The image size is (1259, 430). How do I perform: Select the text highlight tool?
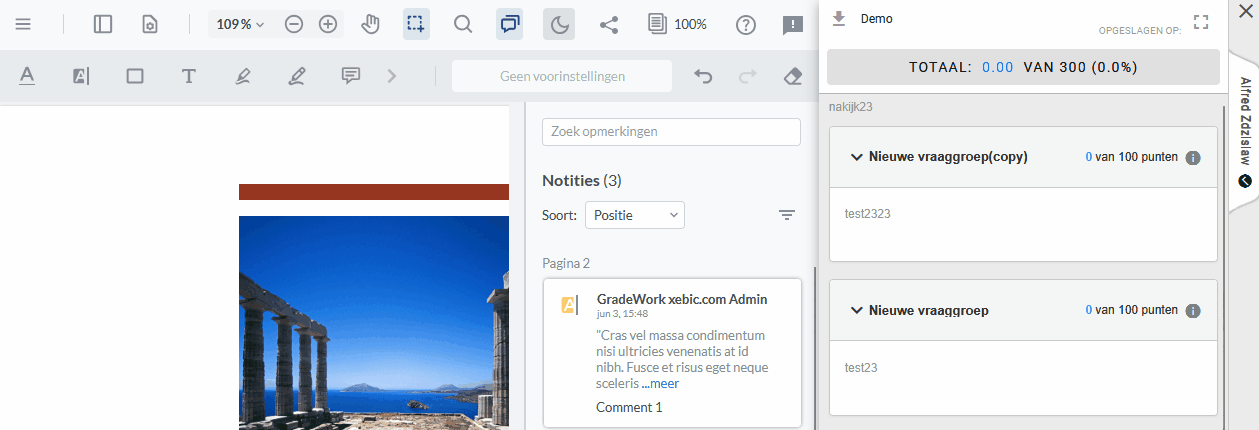[x=81, y=76]
